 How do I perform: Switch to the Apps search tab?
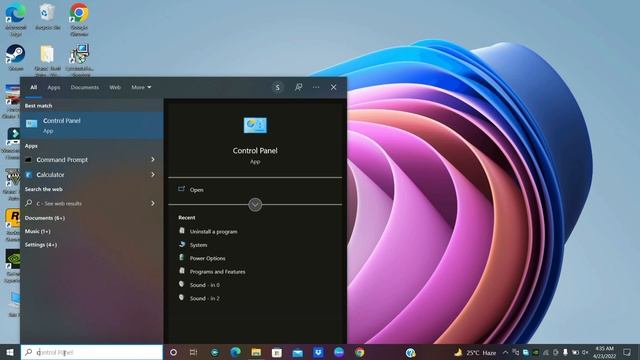pos(53,87)
